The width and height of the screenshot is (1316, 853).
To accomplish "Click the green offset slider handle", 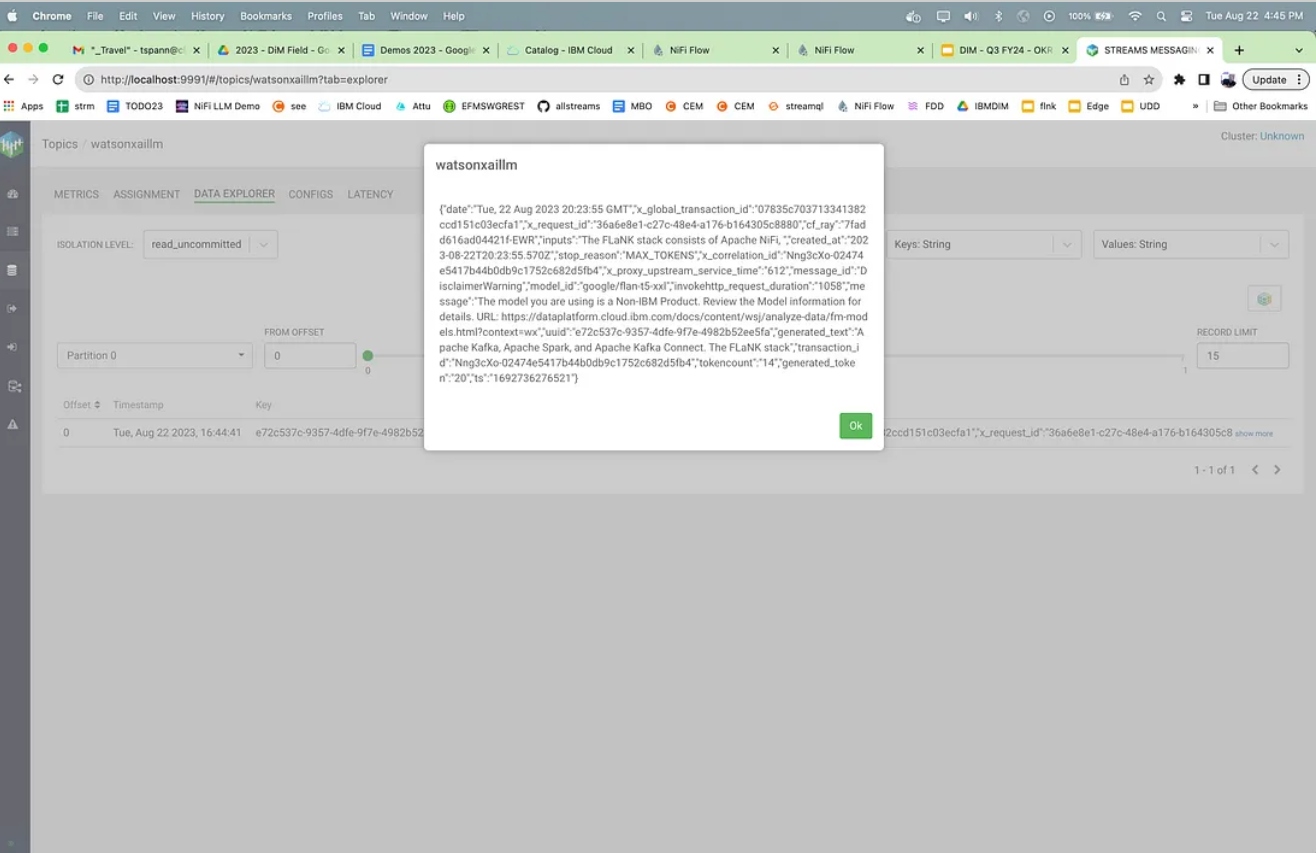I will click(368, 356).
